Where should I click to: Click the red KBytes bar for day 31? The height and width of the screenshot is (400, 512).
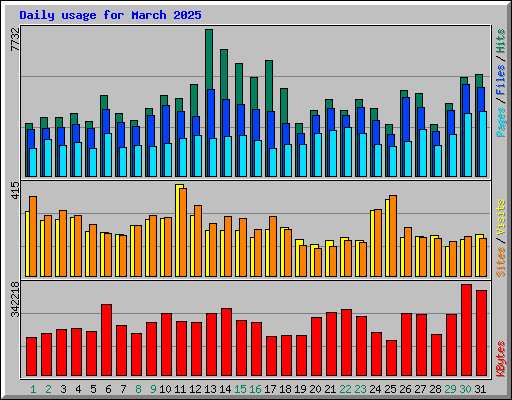481,333
